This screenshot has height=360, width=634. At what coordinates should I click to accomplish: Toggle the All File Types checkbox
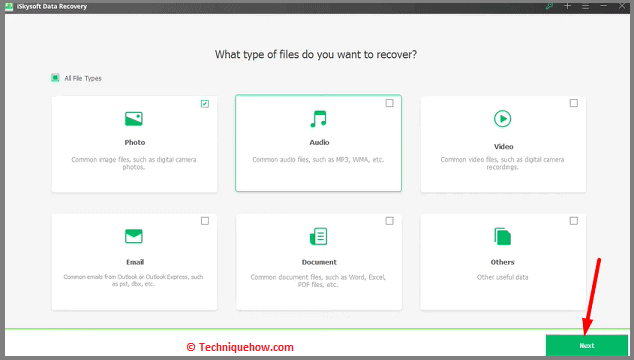tap(55, 78)
